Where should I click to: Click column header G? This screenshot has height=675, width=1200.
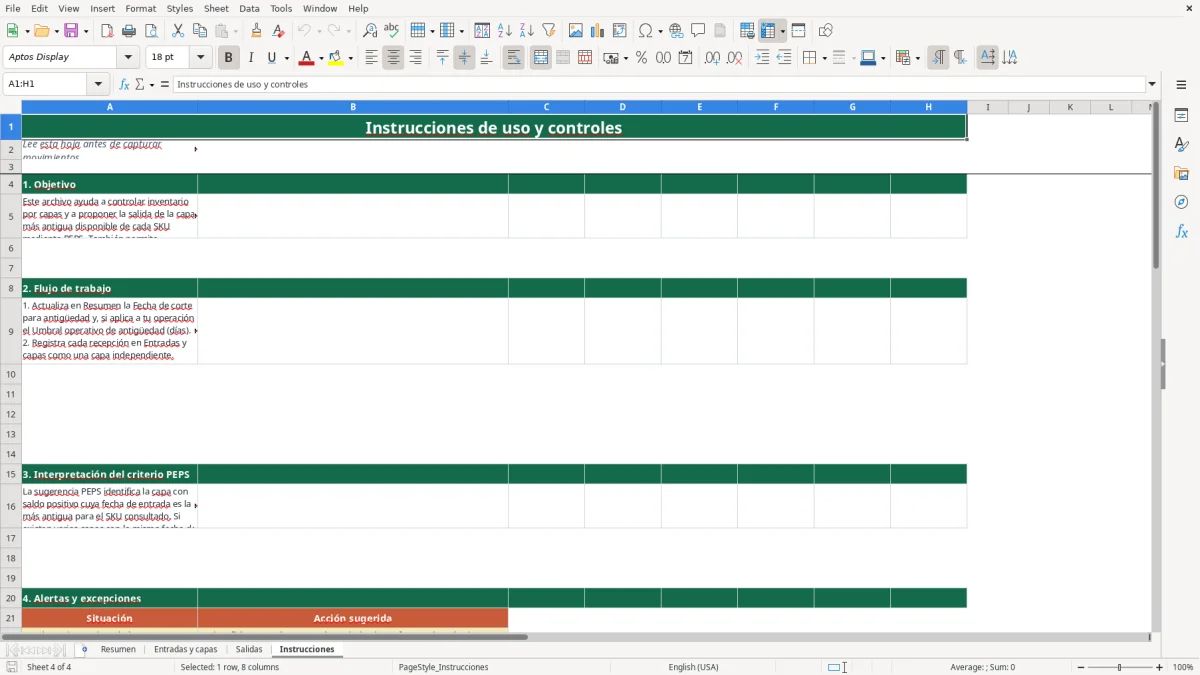[x=852, y=107]
